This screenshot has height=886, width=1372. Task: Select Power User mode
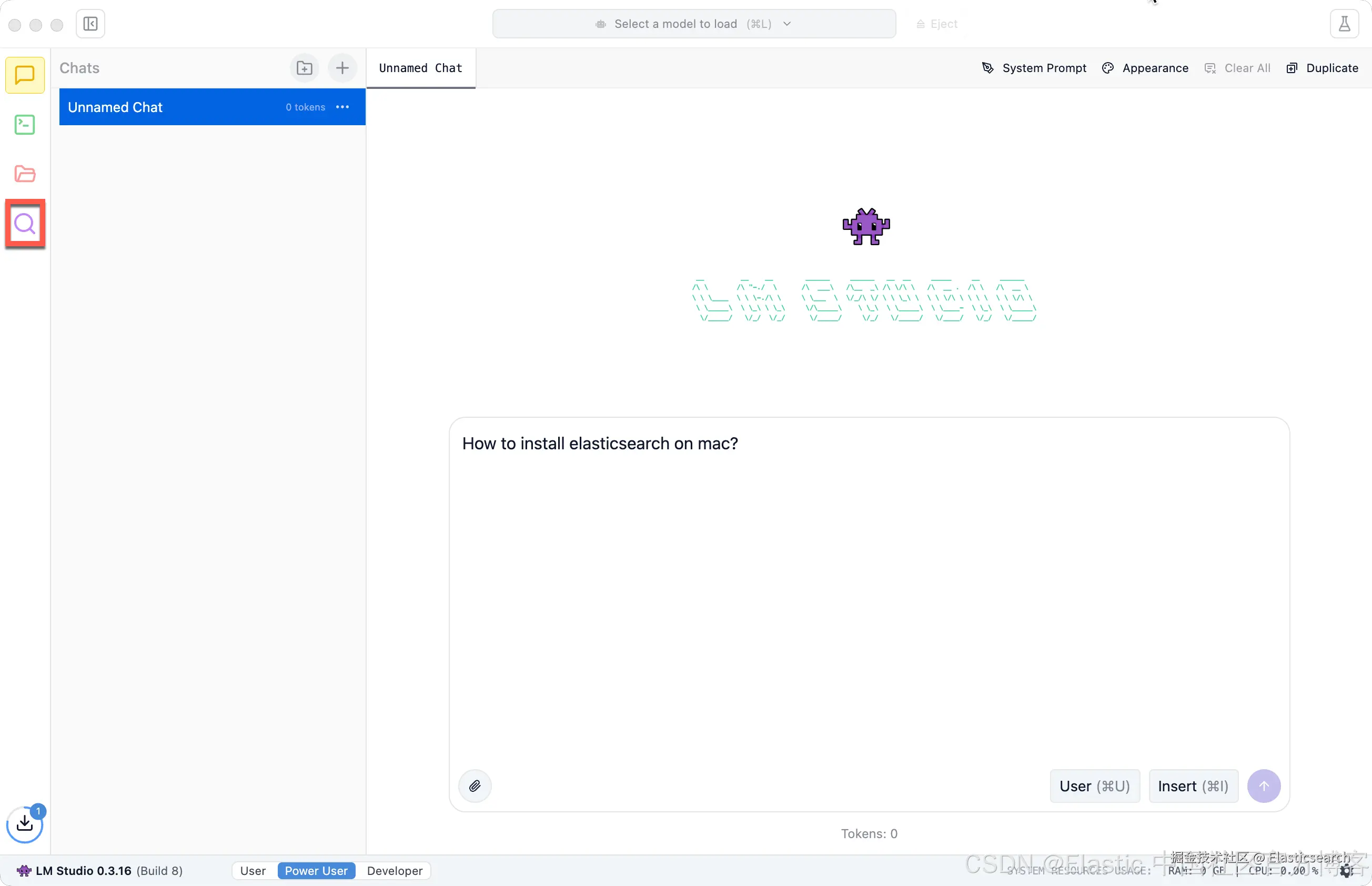pos(316,870)
